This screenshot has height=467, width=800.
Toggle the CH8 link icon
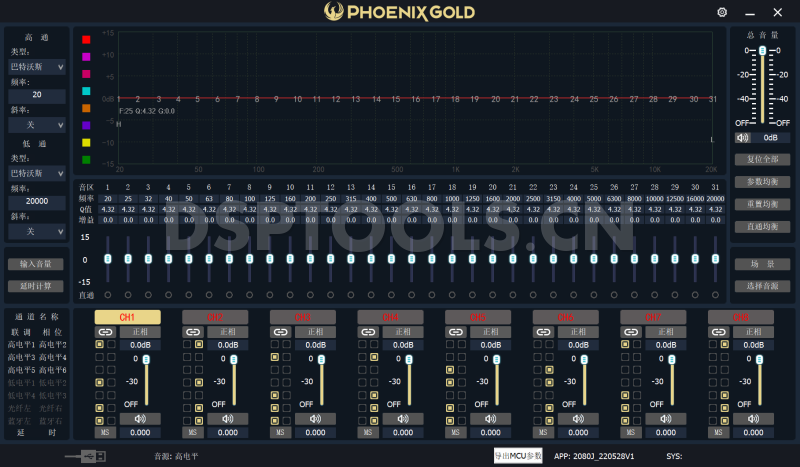pyautogui.click(x=718, y=332)
